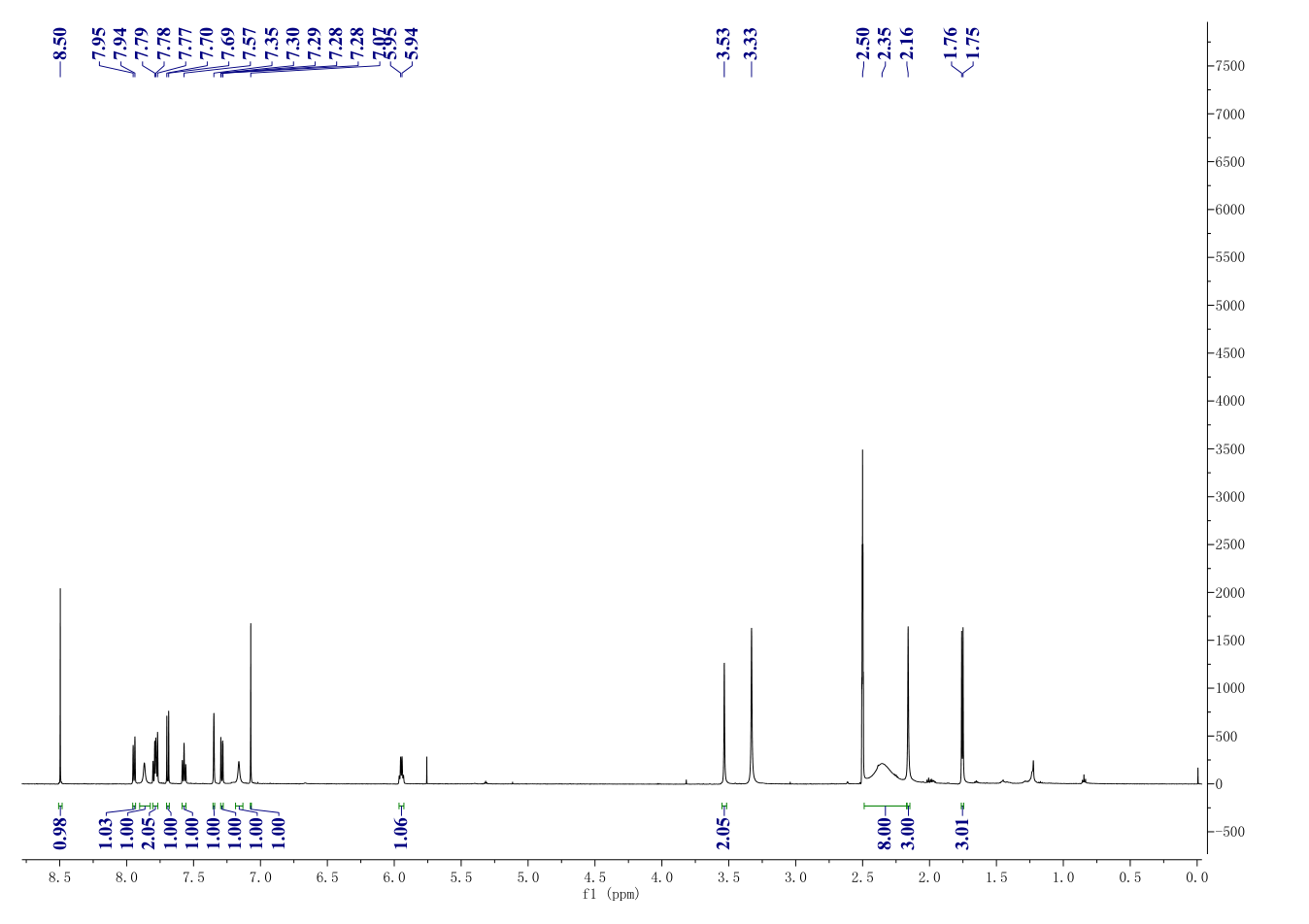Click the 7.07 peak label
Viewport: 1309px width, 924px height.
coord(379,45)
